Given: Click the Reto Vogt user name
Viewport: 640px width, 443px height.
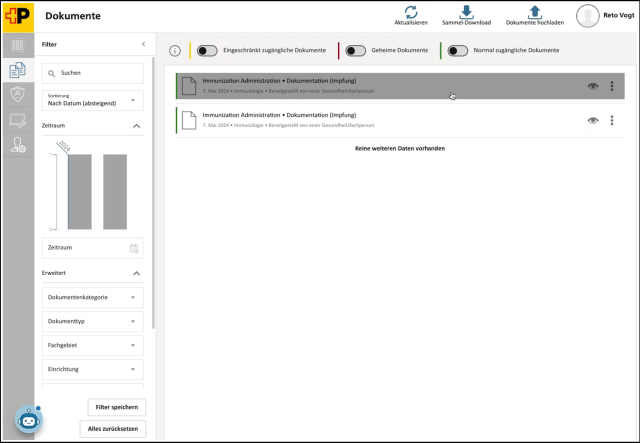Looking at the screenshot, I should click(x=619, y=15).
